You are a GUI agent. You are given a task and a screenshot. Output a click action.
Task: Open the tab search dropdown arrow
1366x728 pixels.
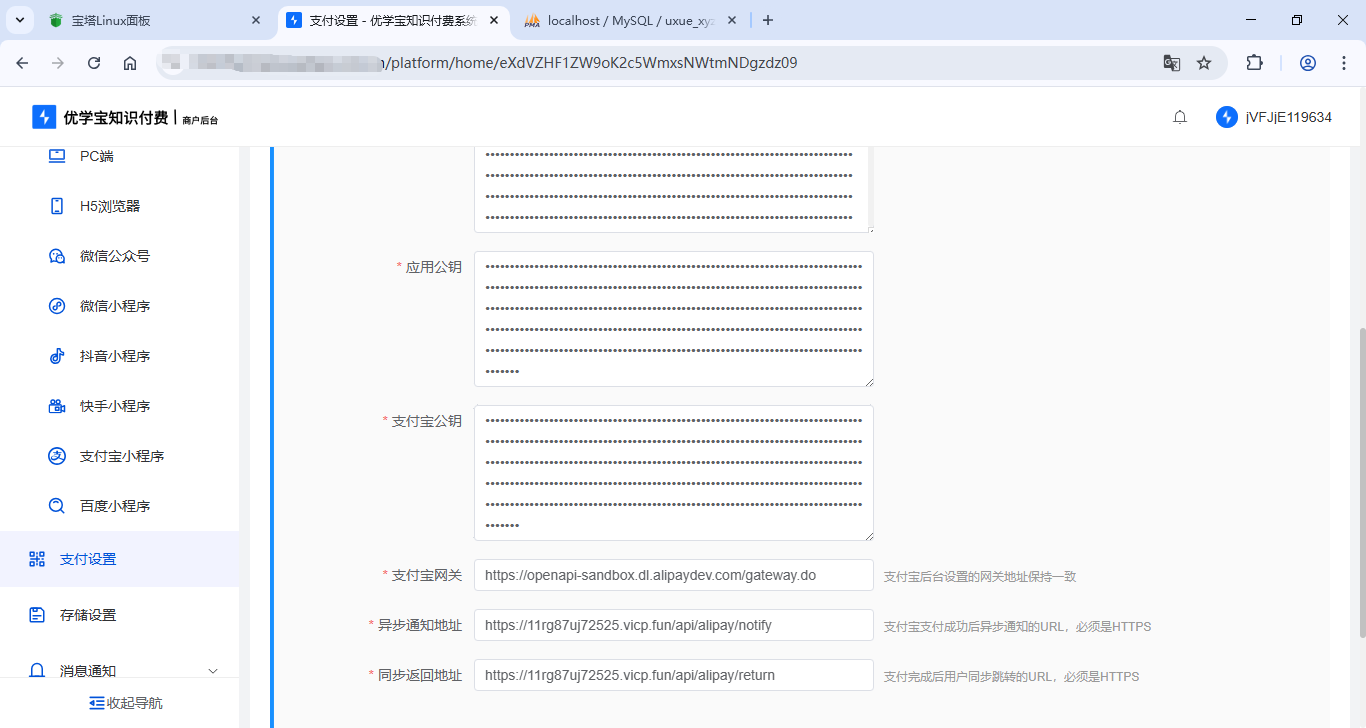22,20
